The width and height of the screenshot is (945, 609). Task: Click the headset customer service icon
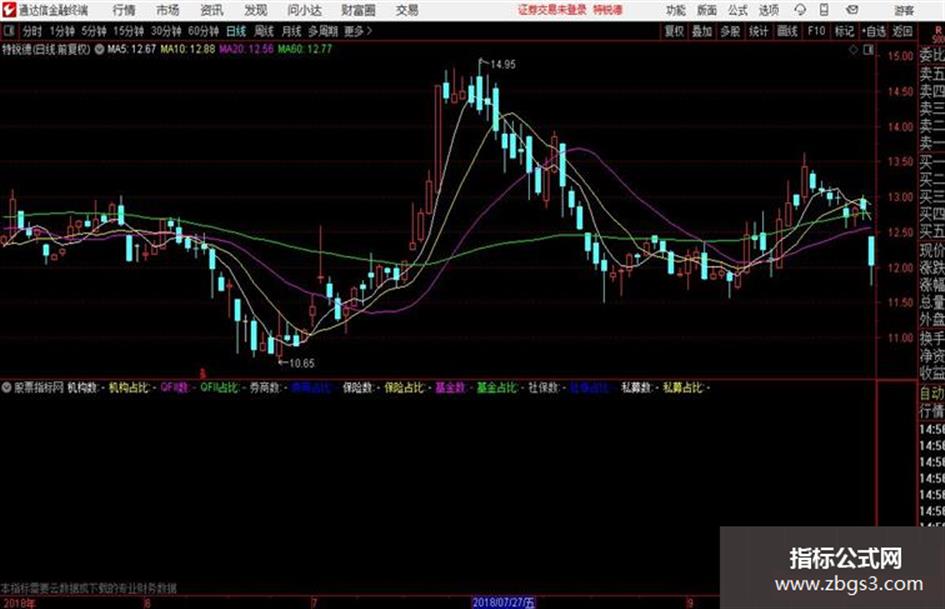tap(800, 10)
